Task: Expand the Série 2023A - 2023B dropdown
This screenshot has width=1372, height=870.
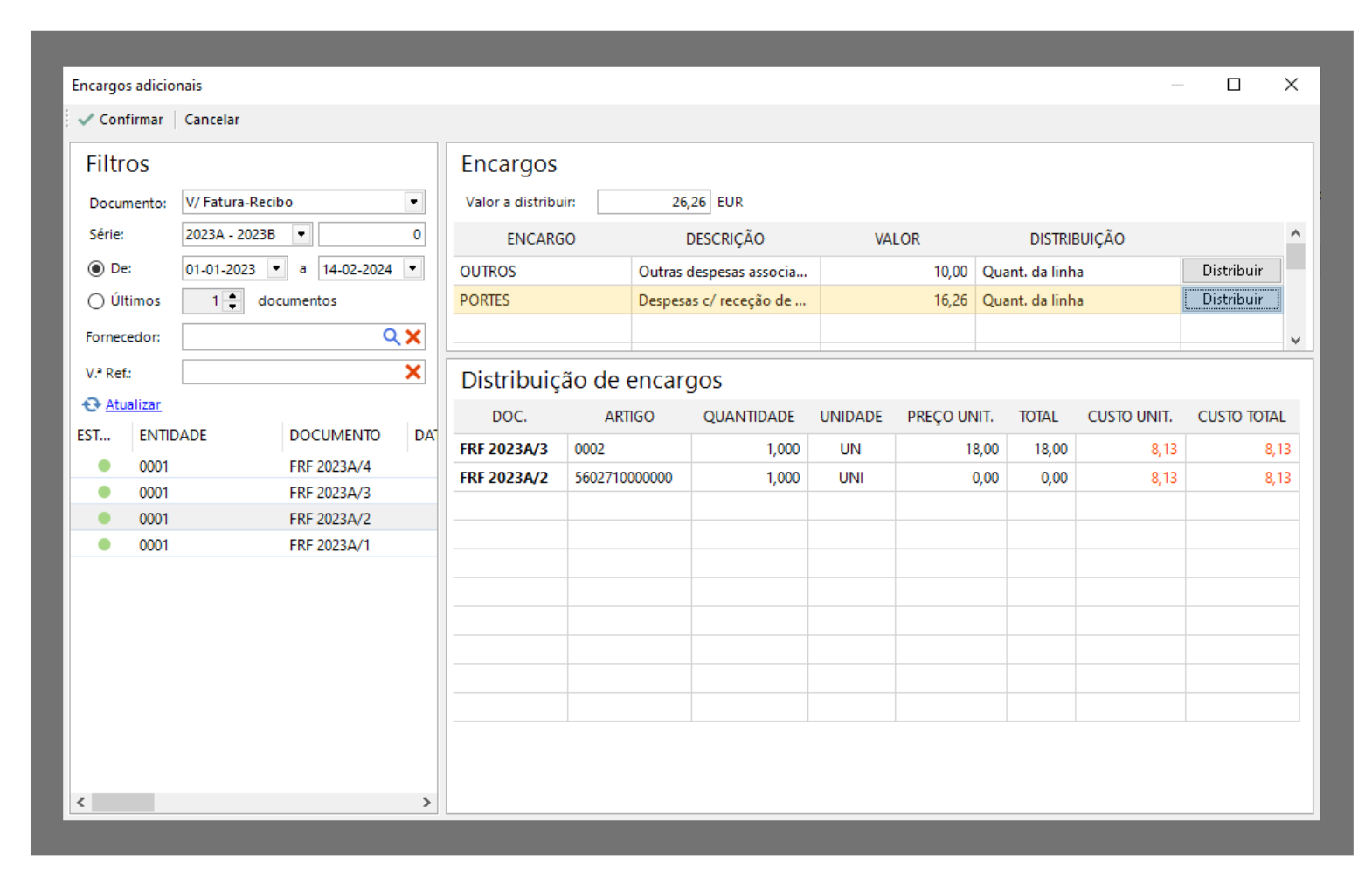Action: coord(301,234)
